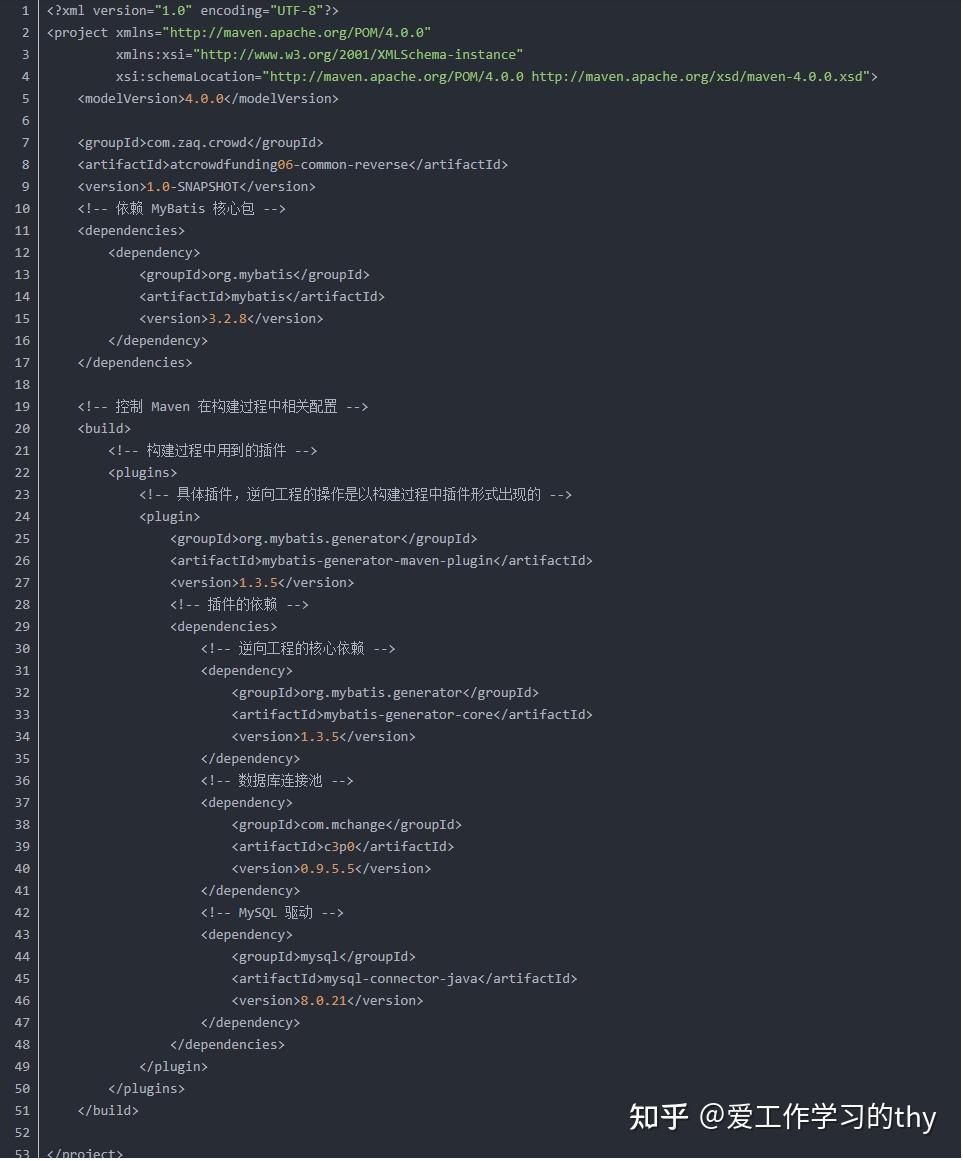Click the mysql-connector-java artifactId text
Screen dimensions: 963x1161
coord(400,978)
